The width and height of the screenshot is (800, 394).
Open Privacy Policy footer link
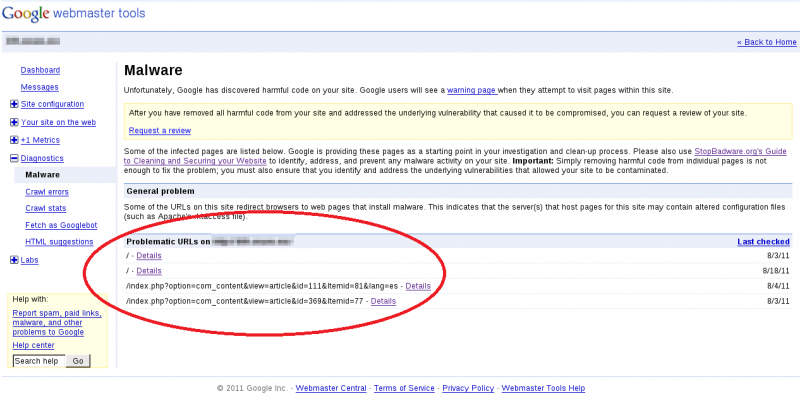pyautogui.click(x=468, y=388)
